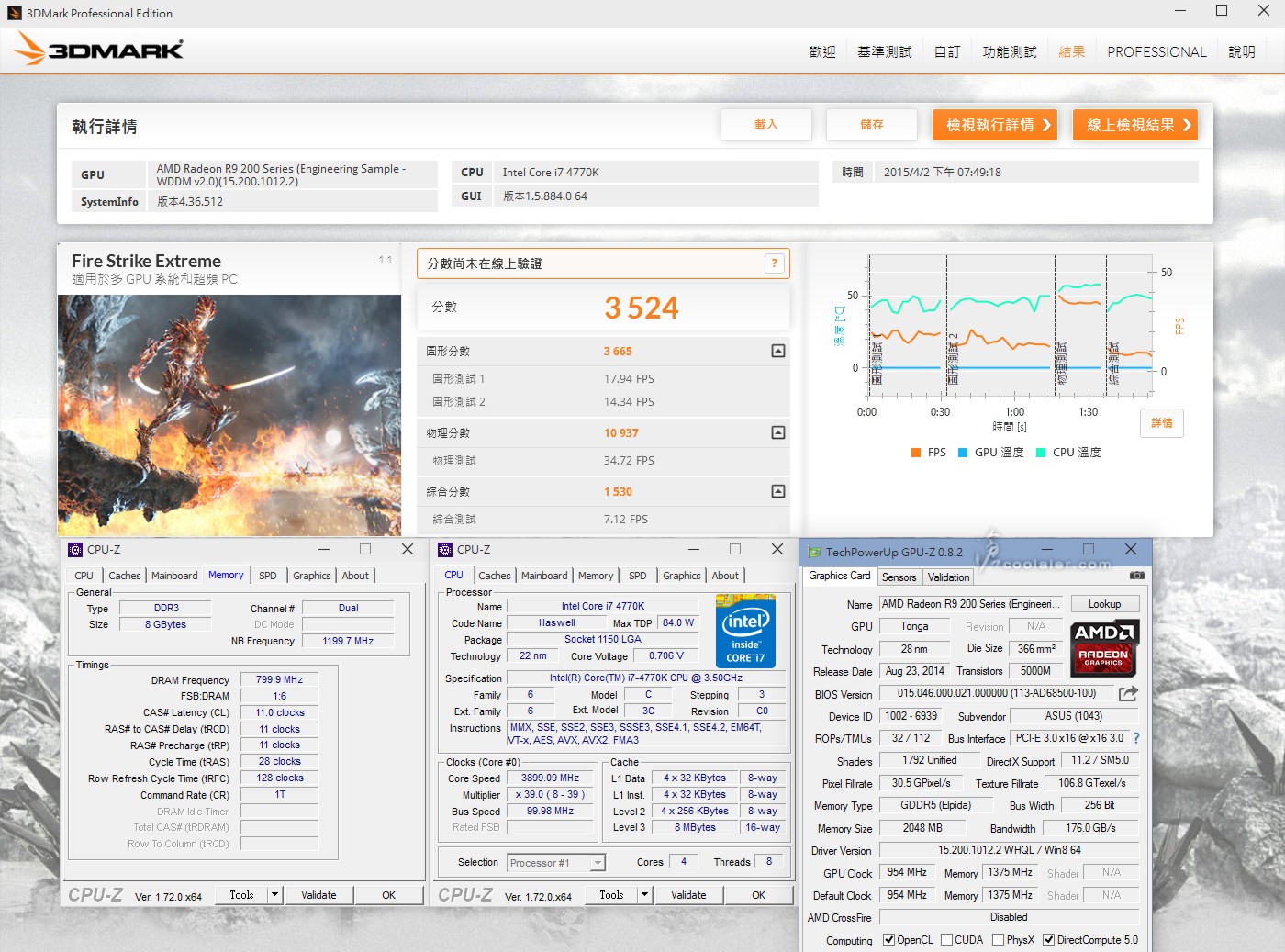Open the Validation tab in GPU-Z
The image size is (1285, 952).
(948, 577)
